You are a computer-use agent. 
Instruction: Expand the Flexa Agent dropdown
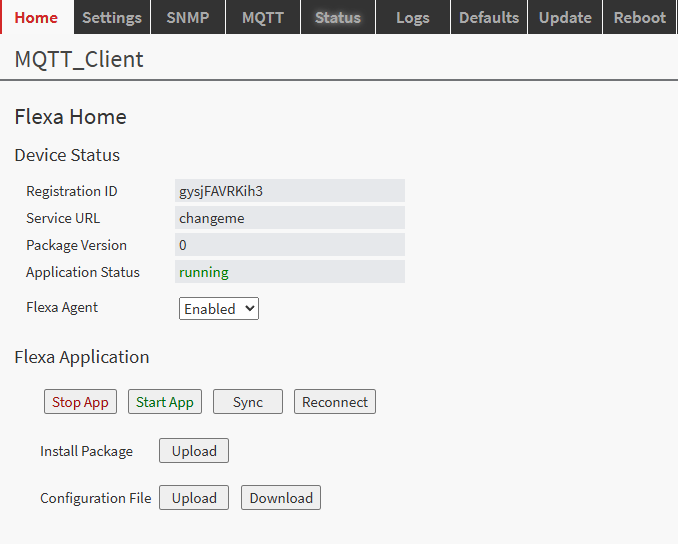click(219, 309)
